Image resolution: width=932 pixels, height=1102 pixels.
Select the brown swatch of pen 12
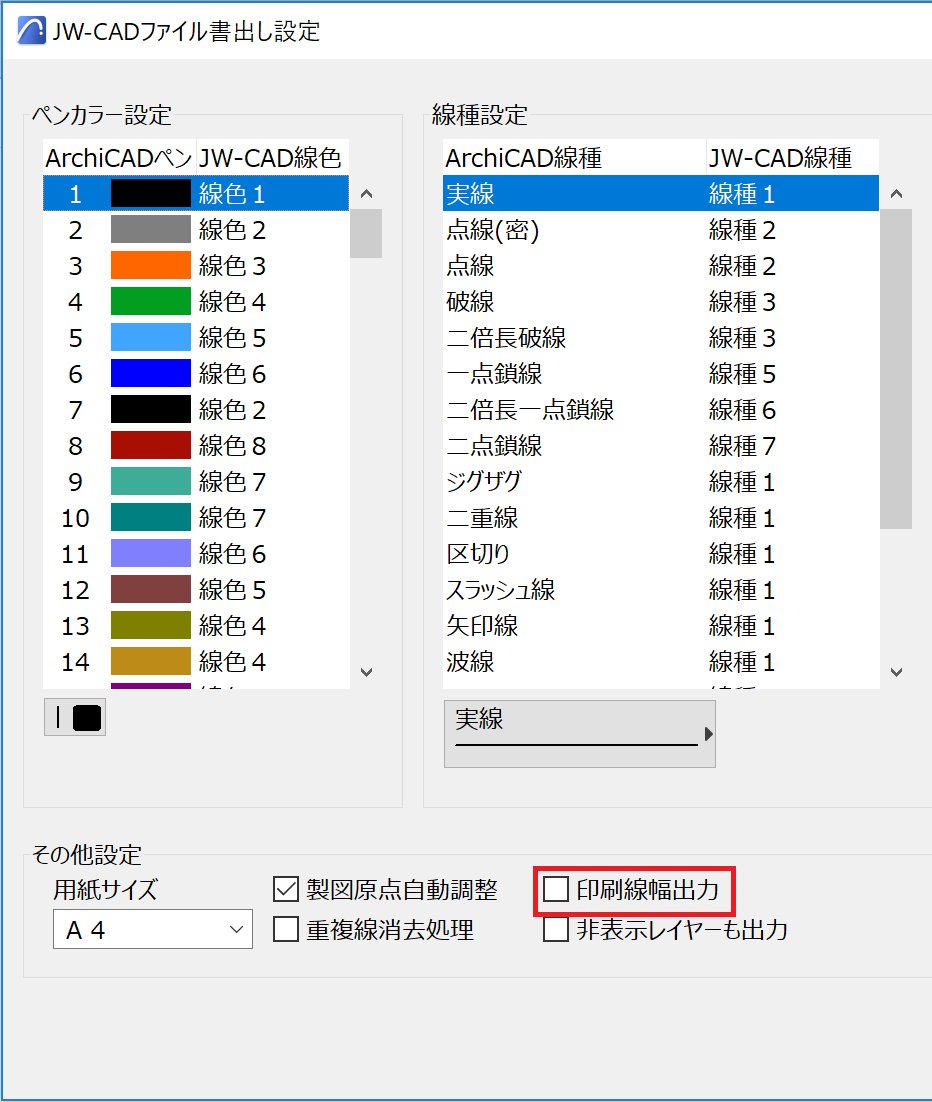coord(150,590)
